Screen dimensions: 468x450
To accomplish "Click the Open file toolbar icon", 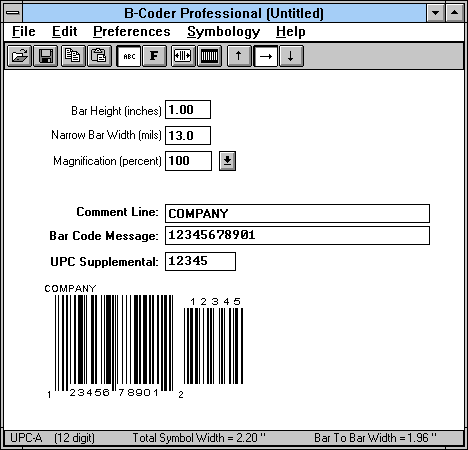I will coord(20,56).
